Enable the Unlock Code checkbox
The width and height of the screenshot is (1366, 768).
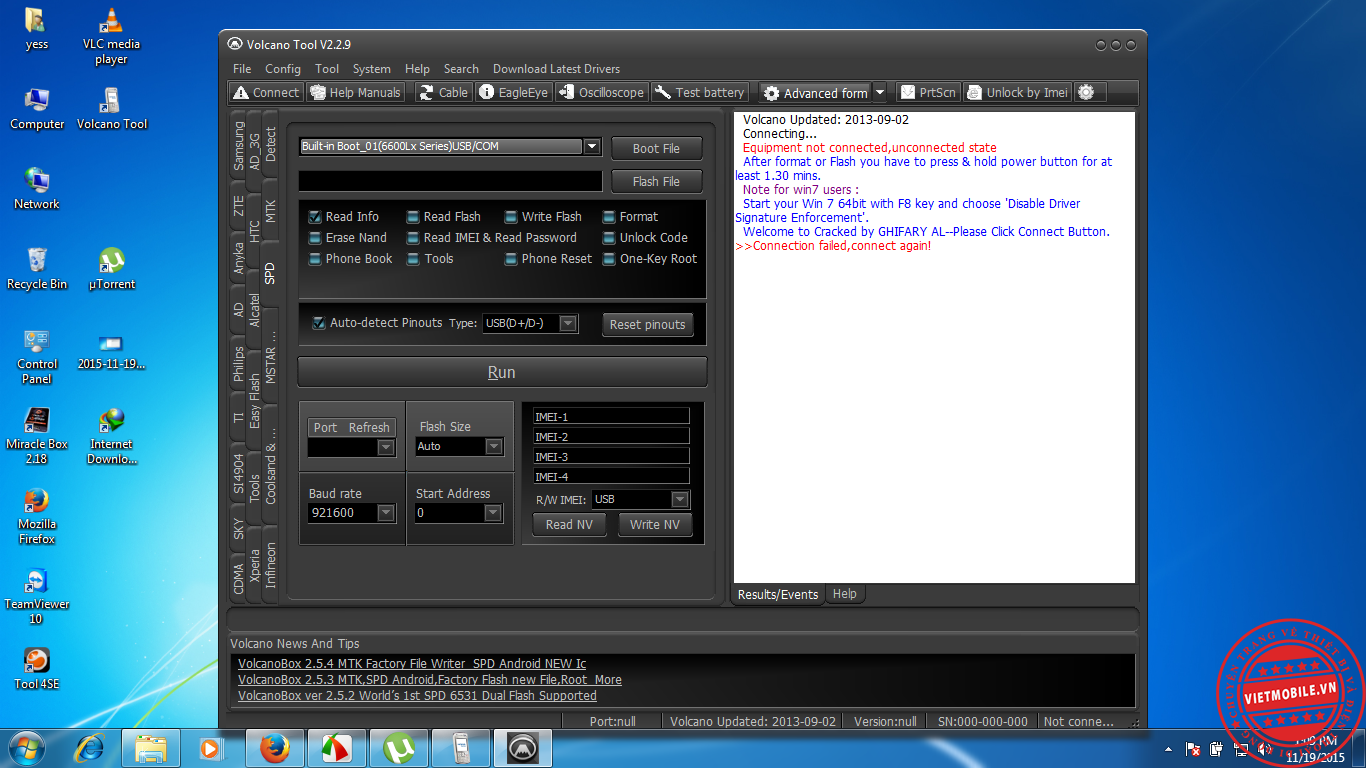pos(609,237)
